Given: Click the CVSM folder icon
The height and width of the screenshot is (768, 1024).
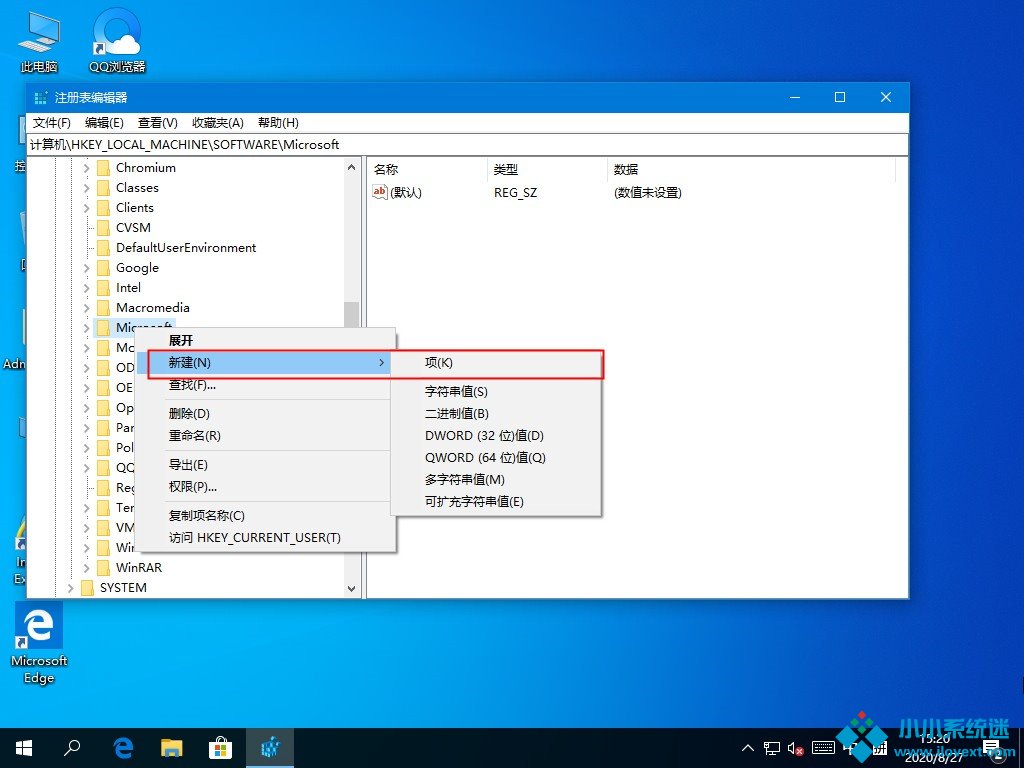Looking at the screenshot, I should click(x=103, y=228).
